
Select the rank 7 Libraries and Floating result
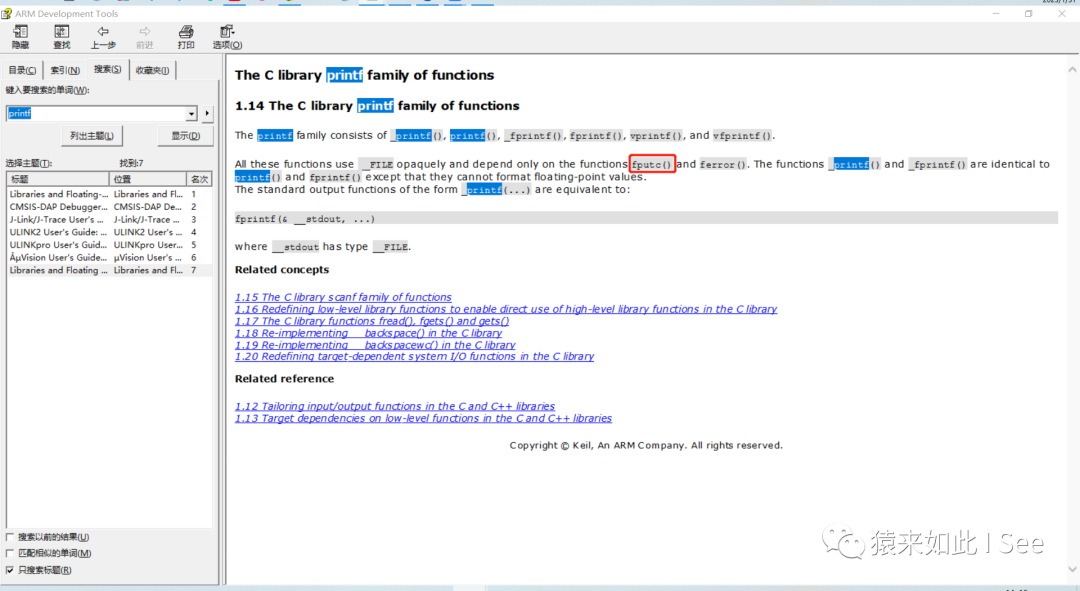point(110,271)
